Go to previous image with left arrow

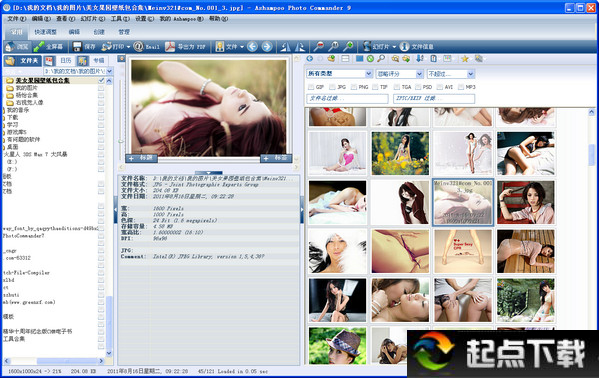pos(252,47)
